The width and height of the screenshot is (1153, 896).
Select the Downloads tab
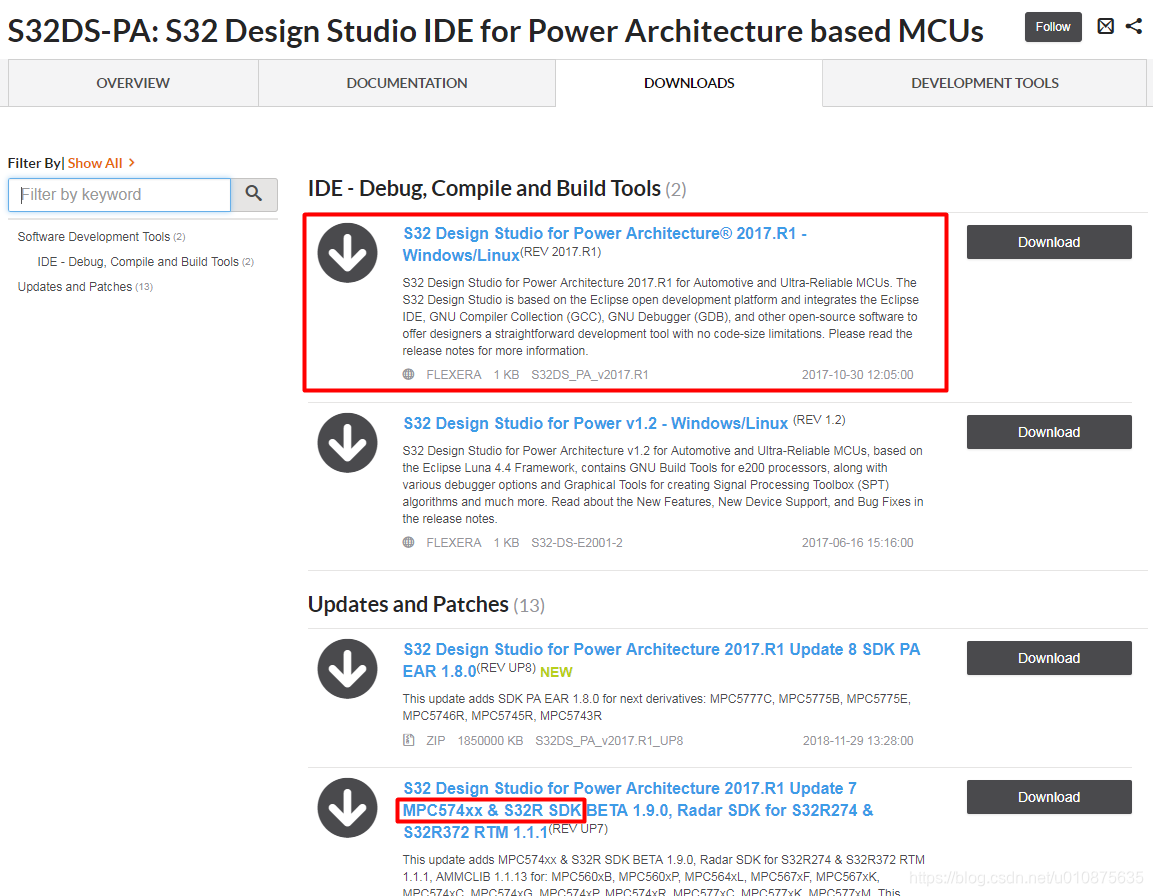point(689,83)
